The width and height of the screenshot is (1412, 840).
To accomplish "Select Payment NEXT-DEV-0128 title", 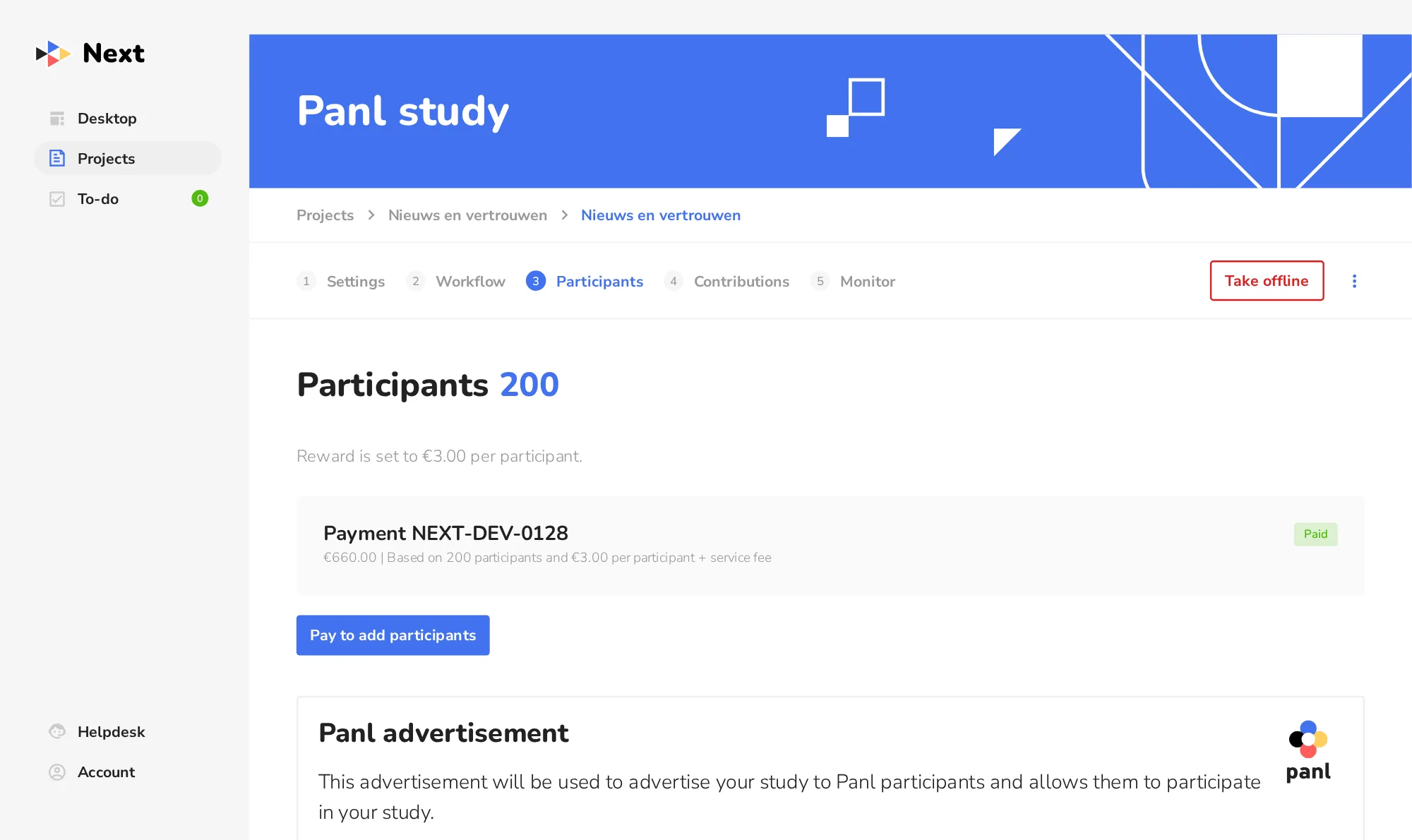I will click(445, 533).
